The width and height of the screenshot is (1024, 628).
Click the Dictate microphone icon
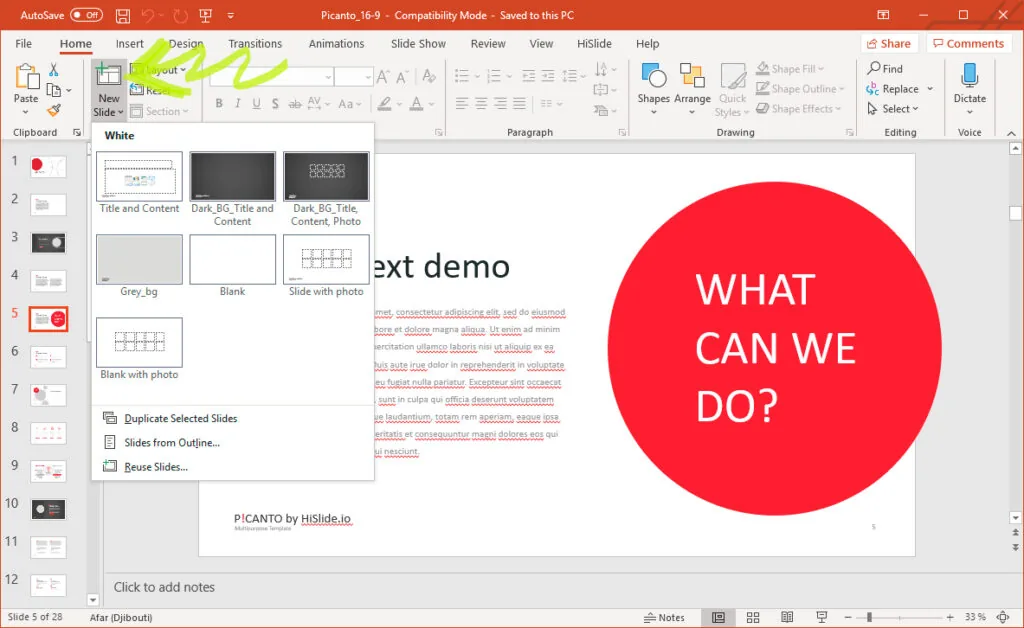point(970,76)
